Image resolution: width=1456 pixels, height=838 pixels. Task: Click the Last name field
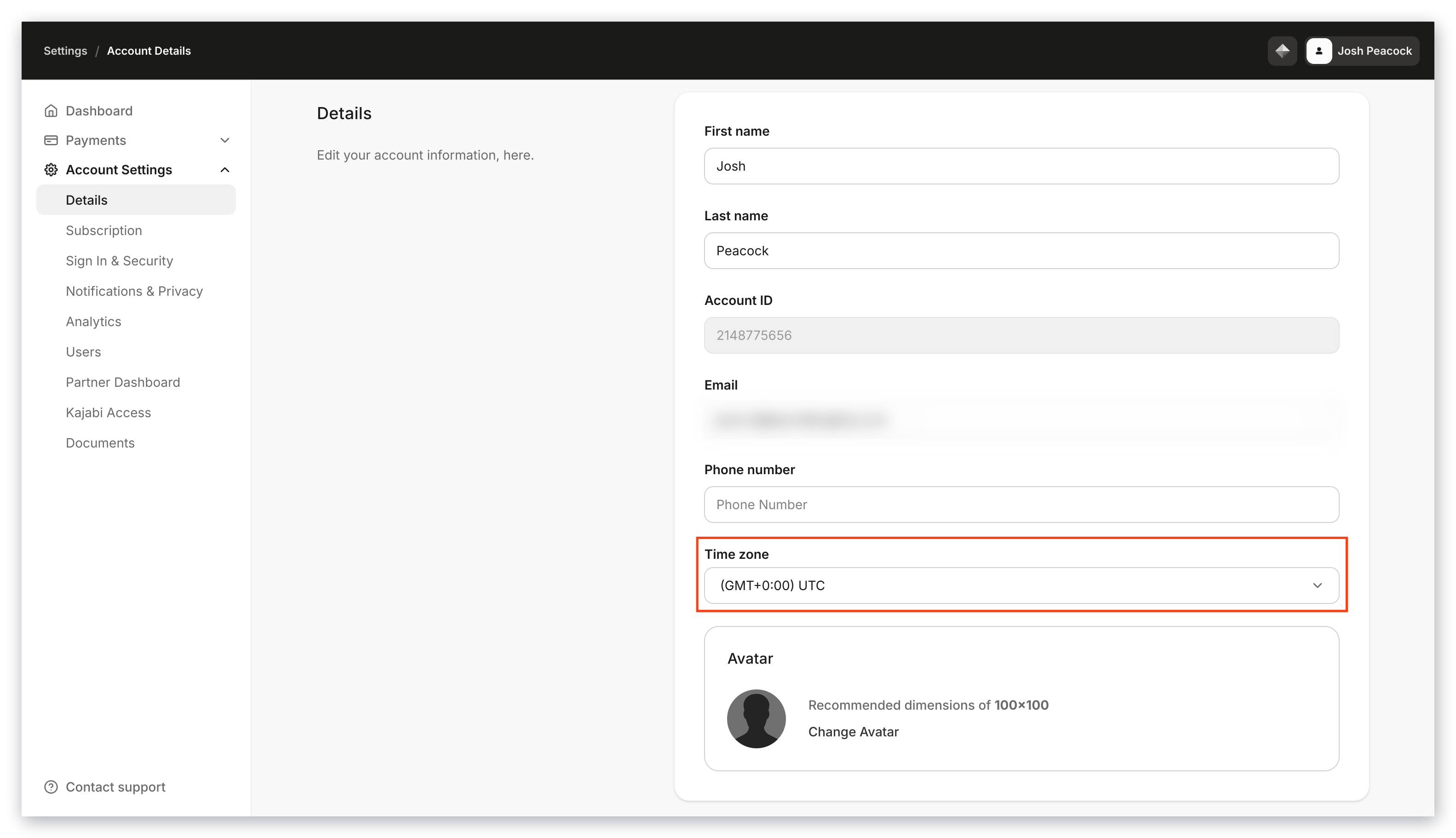coord(1021,250)
